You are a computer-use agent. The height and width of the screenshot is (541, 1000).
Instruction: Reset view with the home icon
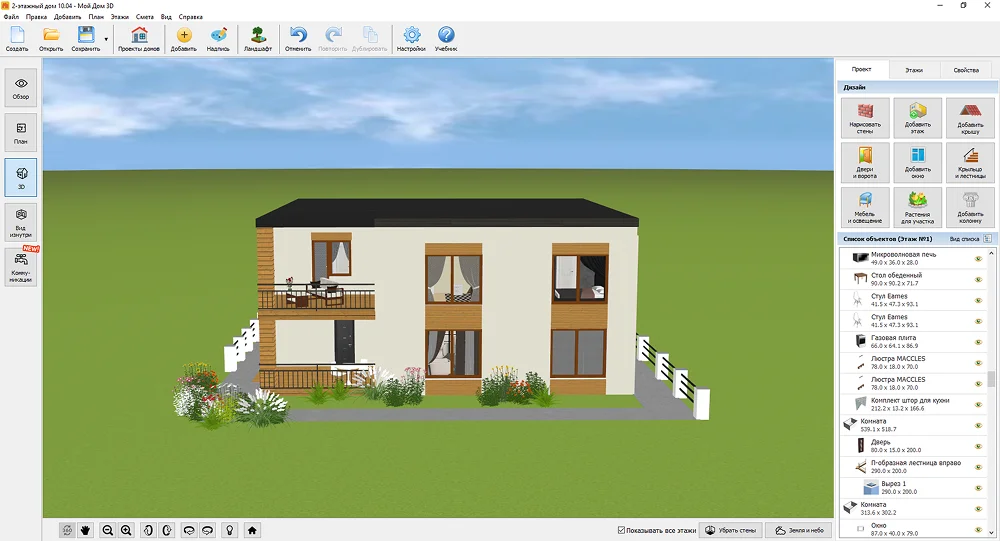(252, 530)
